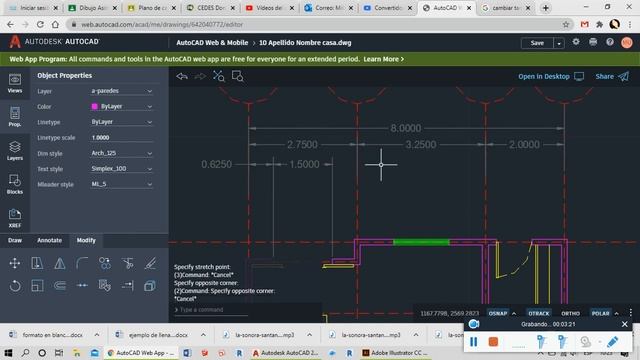Open the user account avatar
The height and width of the screenshot is (360, 640).
(627, 42)
